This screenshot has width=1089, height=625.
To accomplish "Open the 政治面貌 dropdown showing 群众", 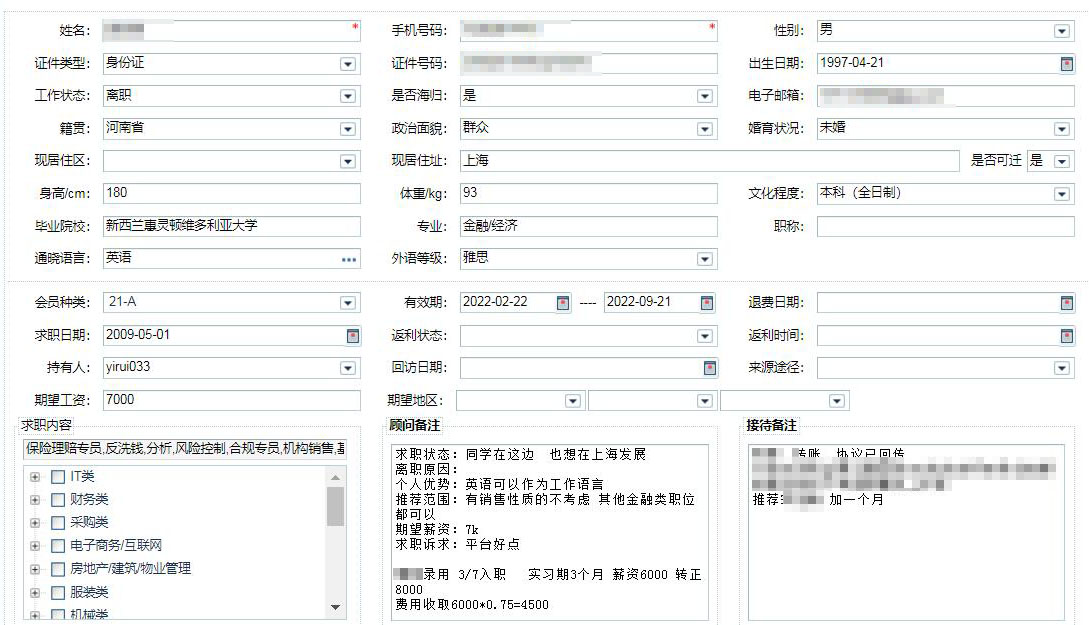I will pyautogui.click(x=704, y=129).
